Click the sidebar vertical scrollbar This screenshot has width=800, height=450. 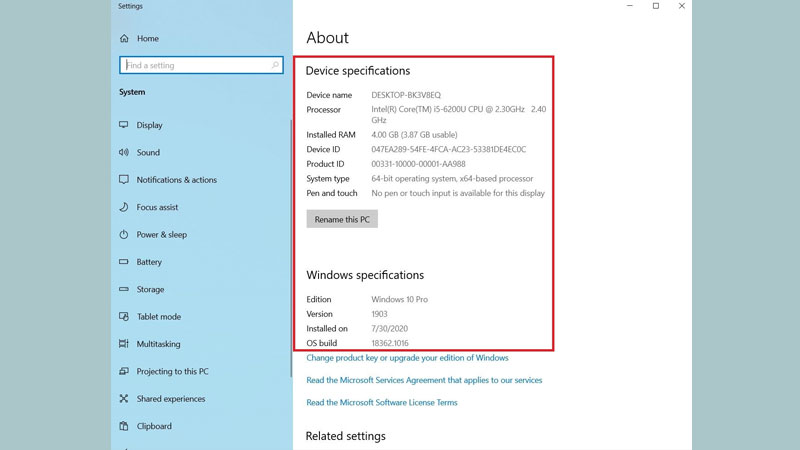pos(291,250)
